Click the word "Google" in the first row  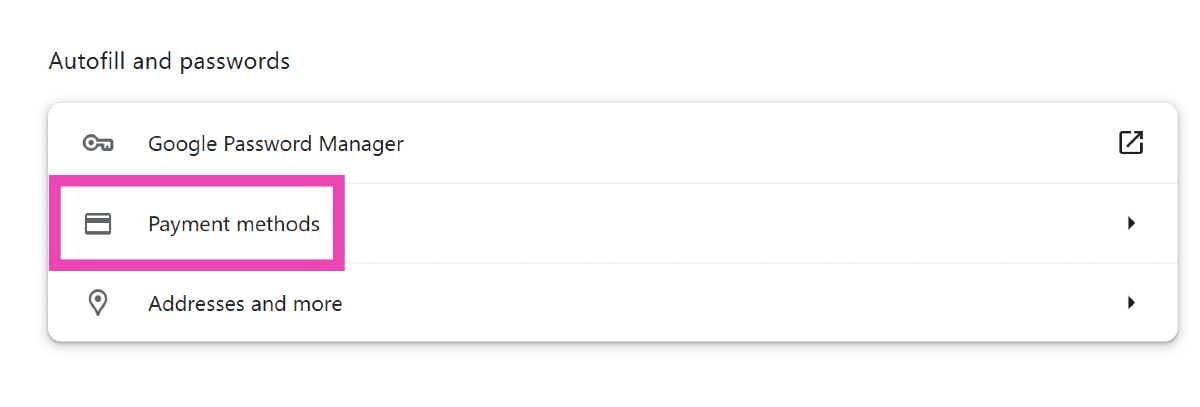click(x=181, y=143)
